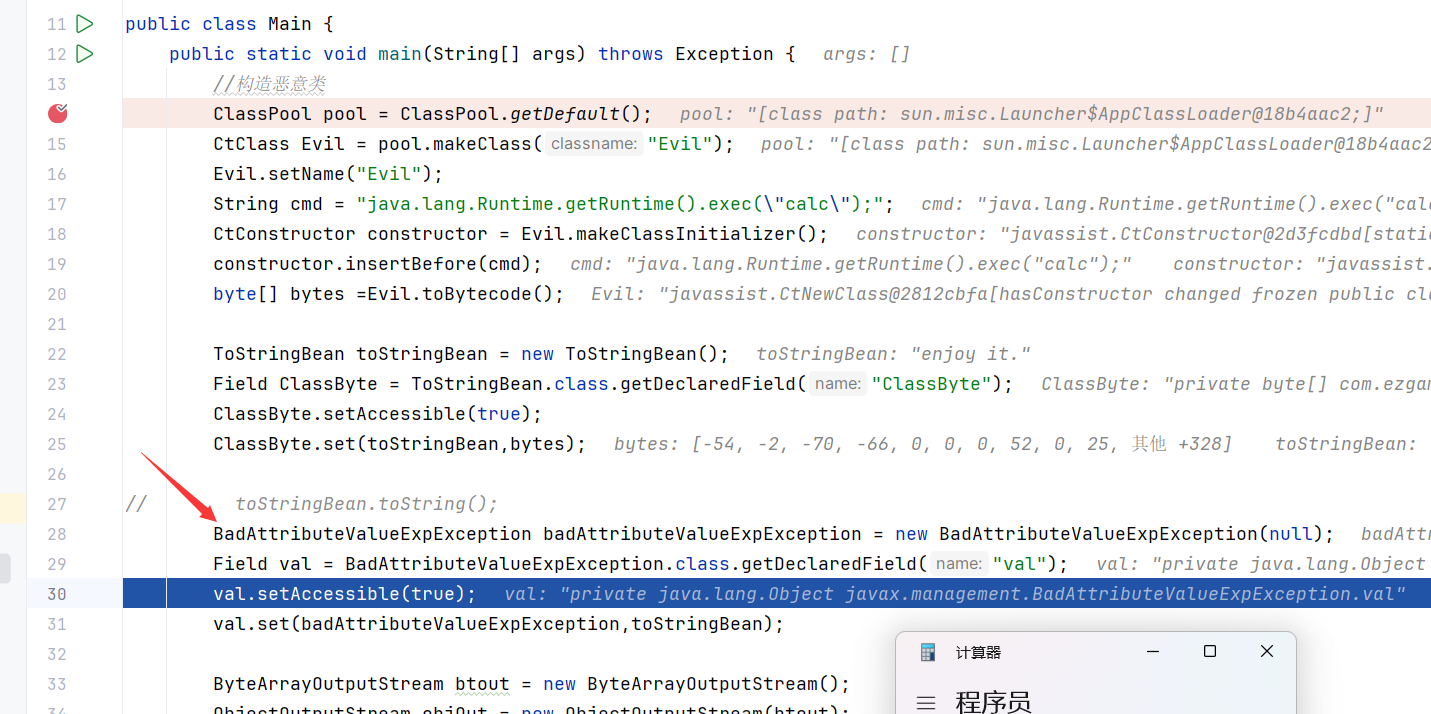The height and width of the screenshot is (714, 1431).
Task: Click line number 31 in the gutter
Action: tap(56, 624)
